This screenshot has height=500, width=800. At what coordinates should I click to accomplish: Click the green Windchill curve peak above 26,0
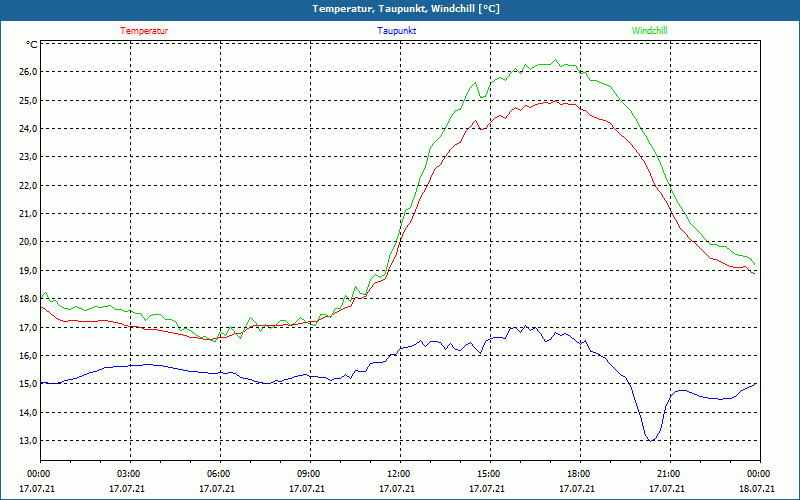[x=556, y=60]
